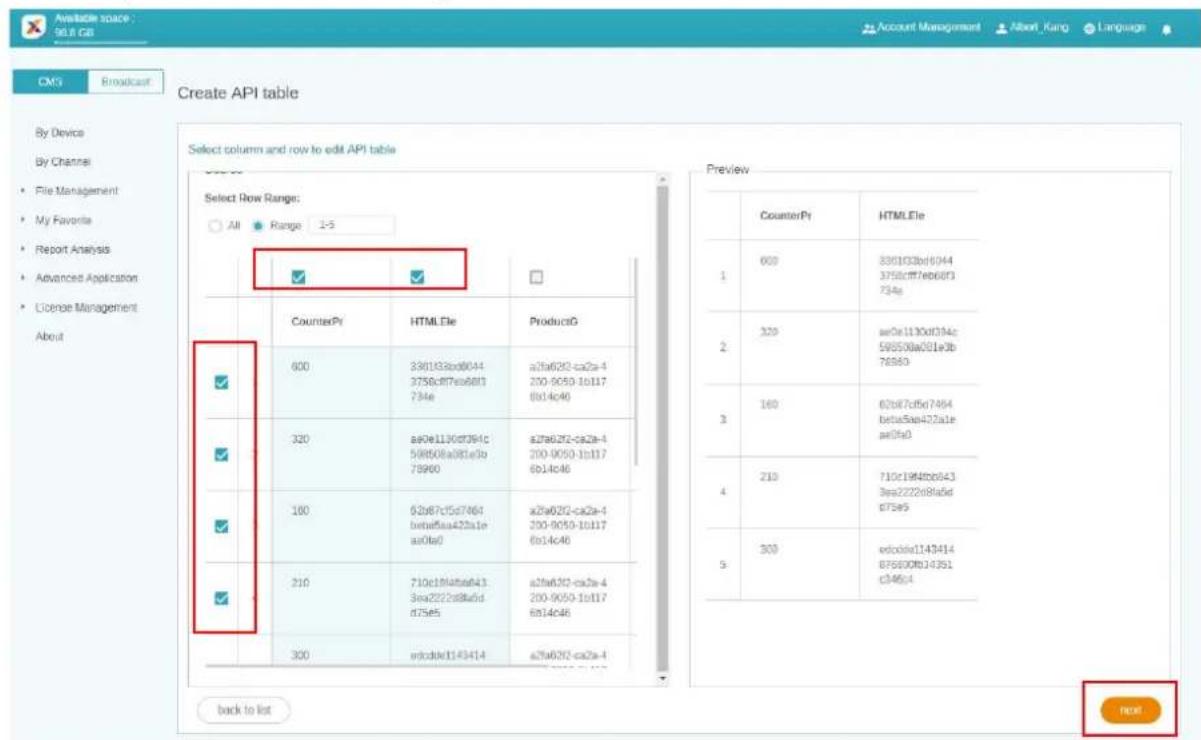This screenshot has width=1201, height=740.
Task: Uncheck the HTMLEle column checkbox
Action: pyautogui.click(x=417, y=277)
